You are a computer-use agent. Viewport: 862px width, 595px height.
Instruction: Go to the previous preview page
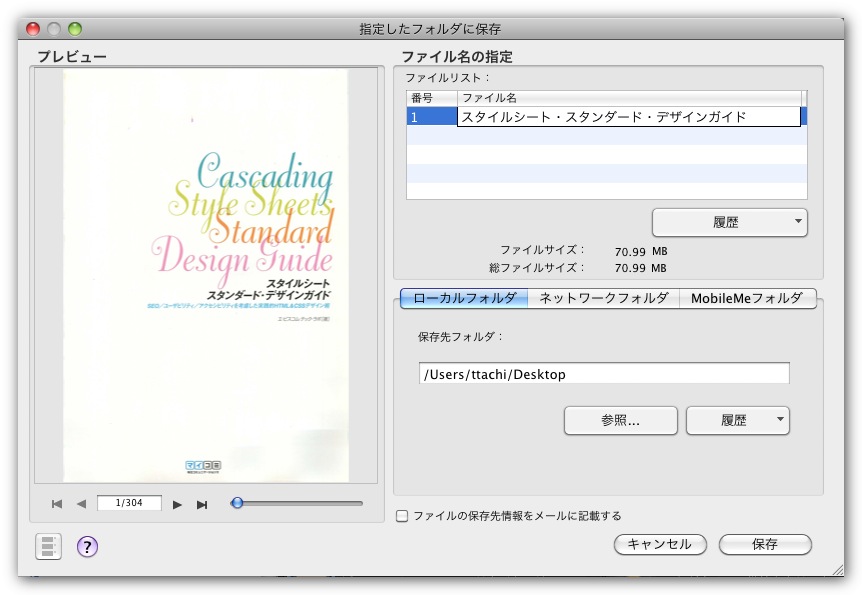tap(81, 504)
